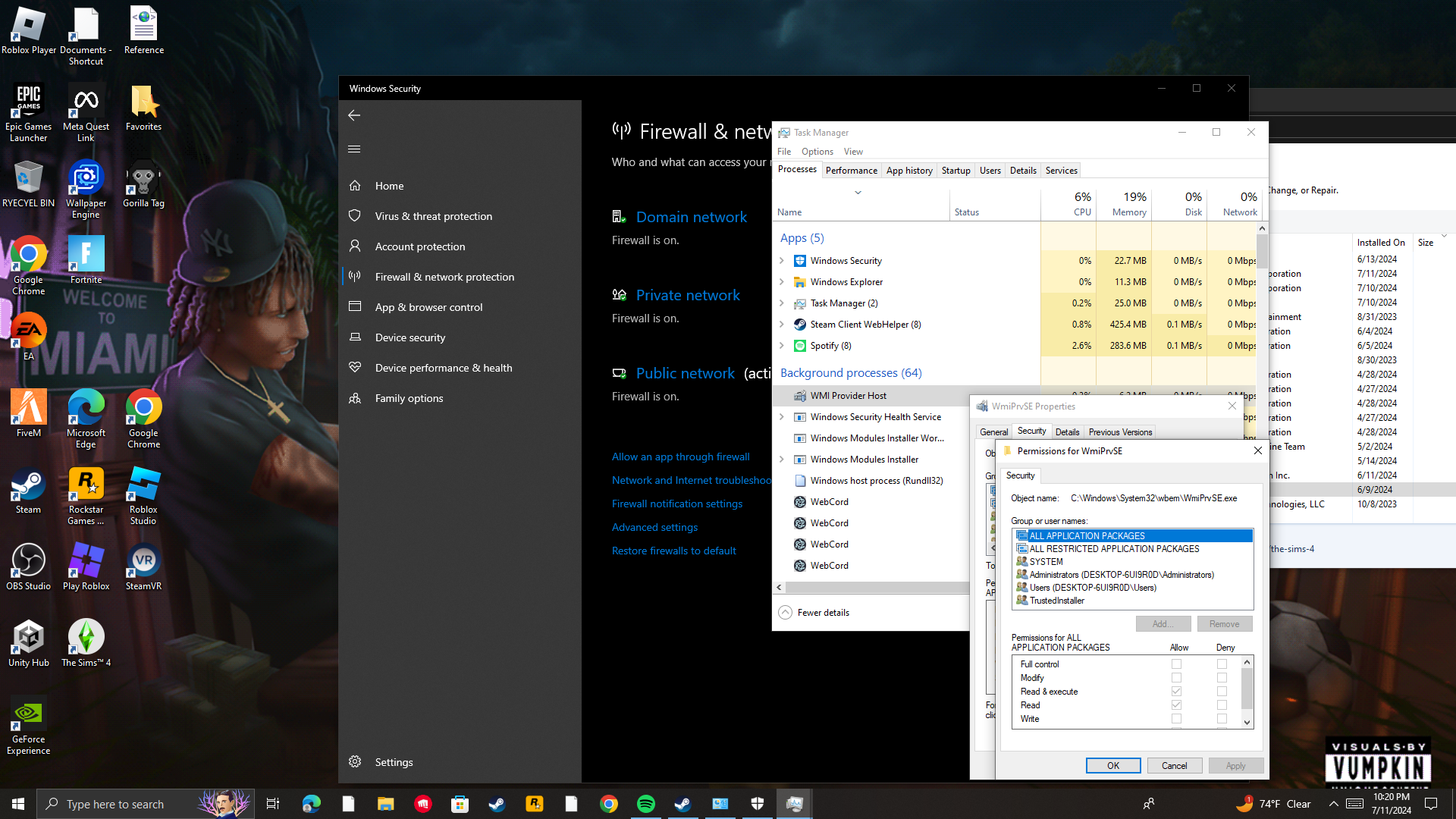Screen dimensions: 1456x819
Task: Tick Deny checkbox for Modify permission
Action: pos(1222,678)
